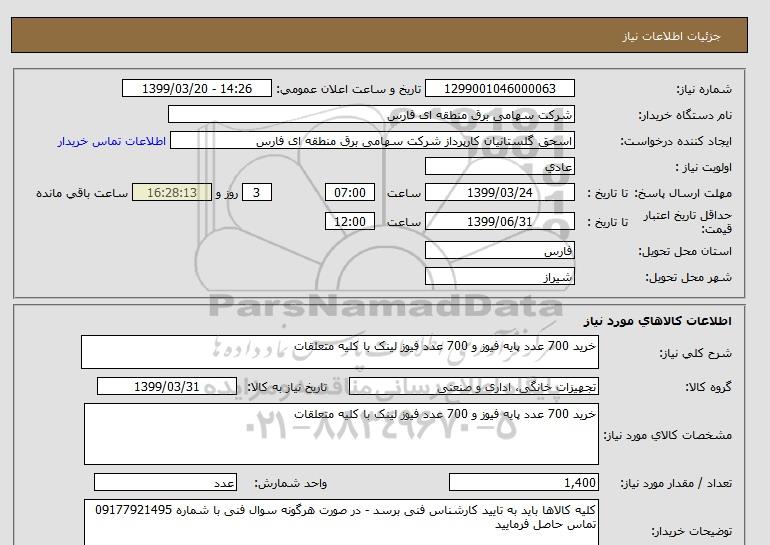The height and width of the screenshot is (545, 770).
Task: Click the label شماره نیاز
Action: click(x=704, y=89)
